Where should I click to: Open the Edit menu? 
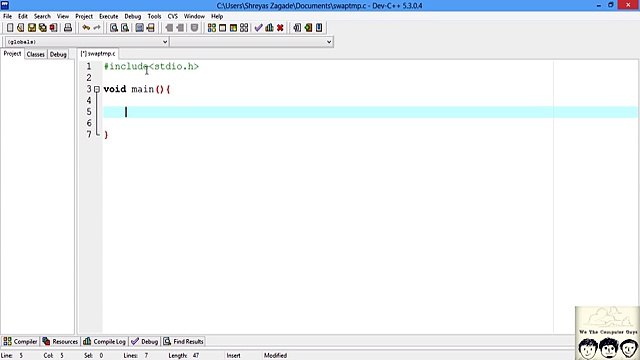coord(23,16)
